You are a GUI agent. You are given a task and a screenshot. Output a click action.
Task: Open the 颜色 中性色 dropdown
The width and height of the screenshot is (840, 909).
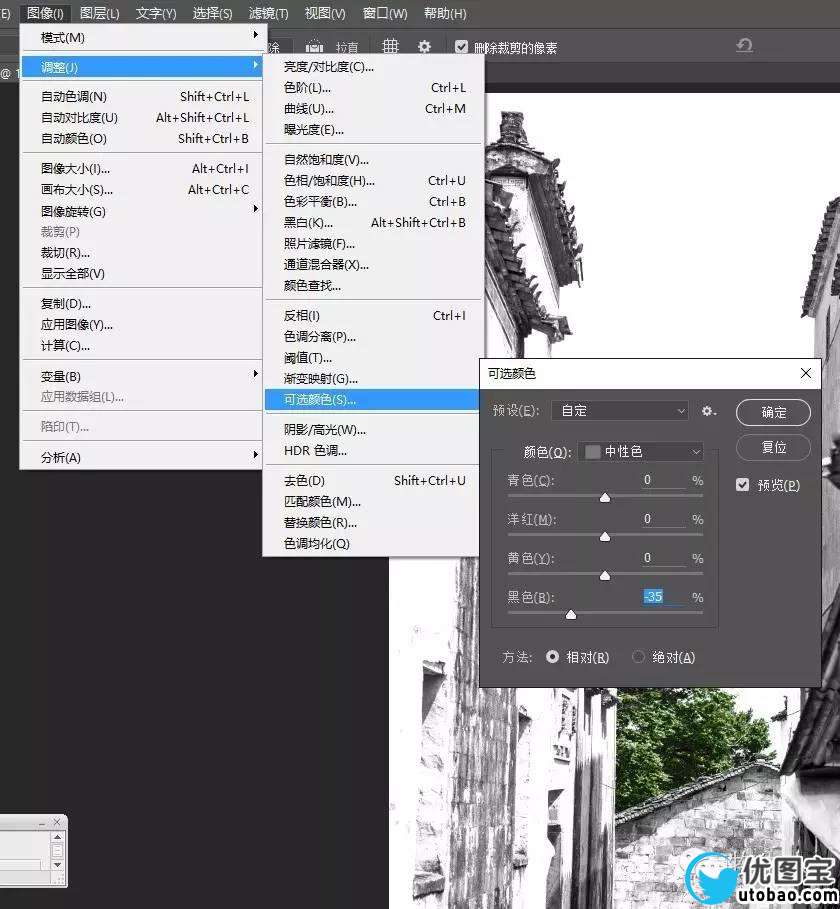click(x=642, y=452)
